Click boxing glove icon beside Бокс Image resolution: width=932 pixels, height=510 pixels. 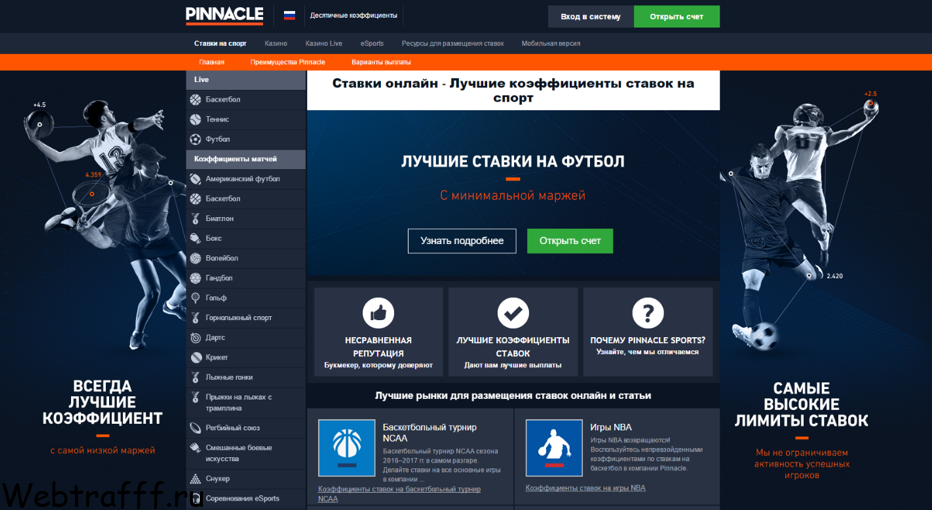pos(196,238)
